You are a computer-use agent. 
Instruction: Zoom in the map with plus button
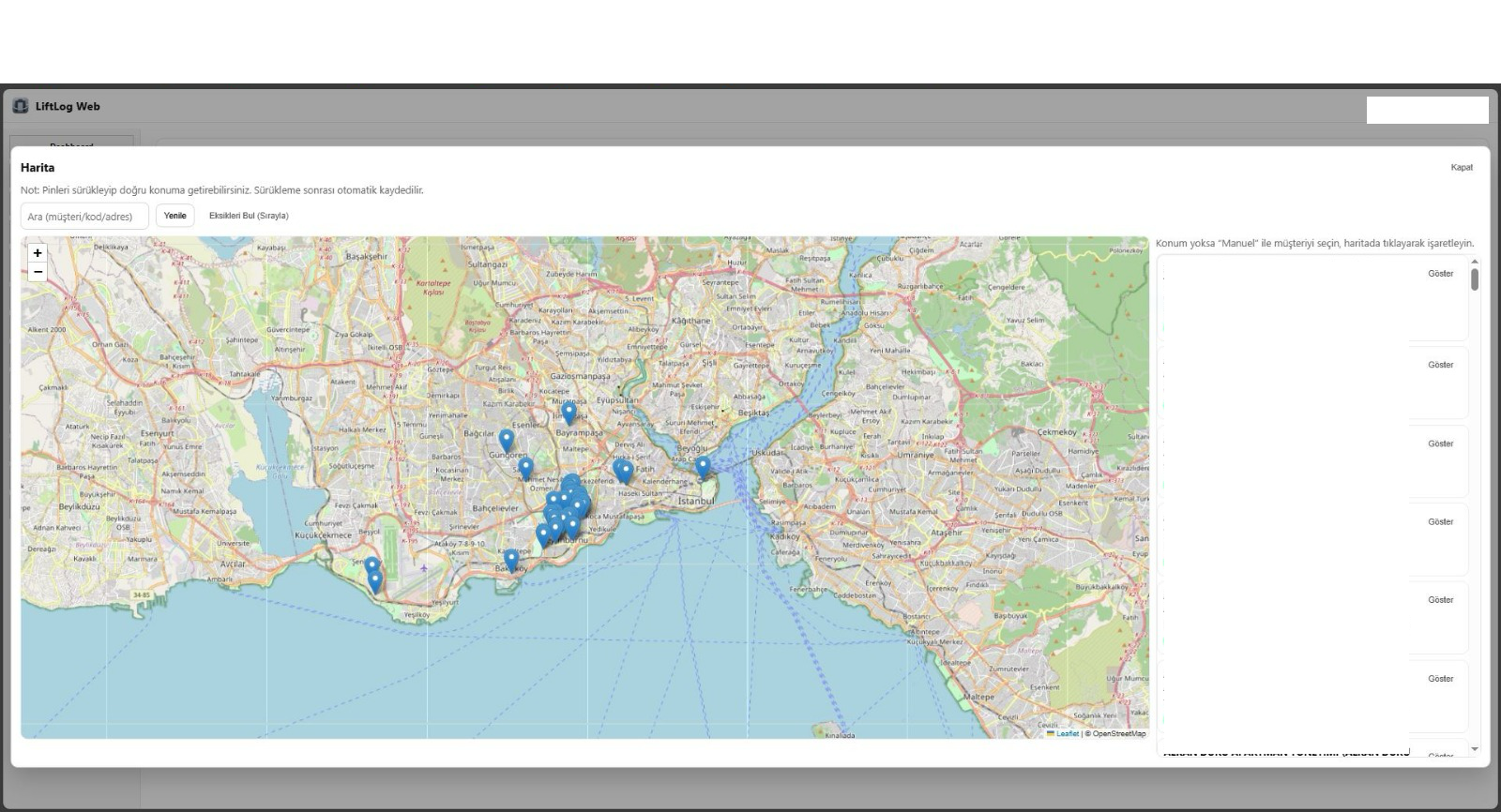click(x=38, y=253)
